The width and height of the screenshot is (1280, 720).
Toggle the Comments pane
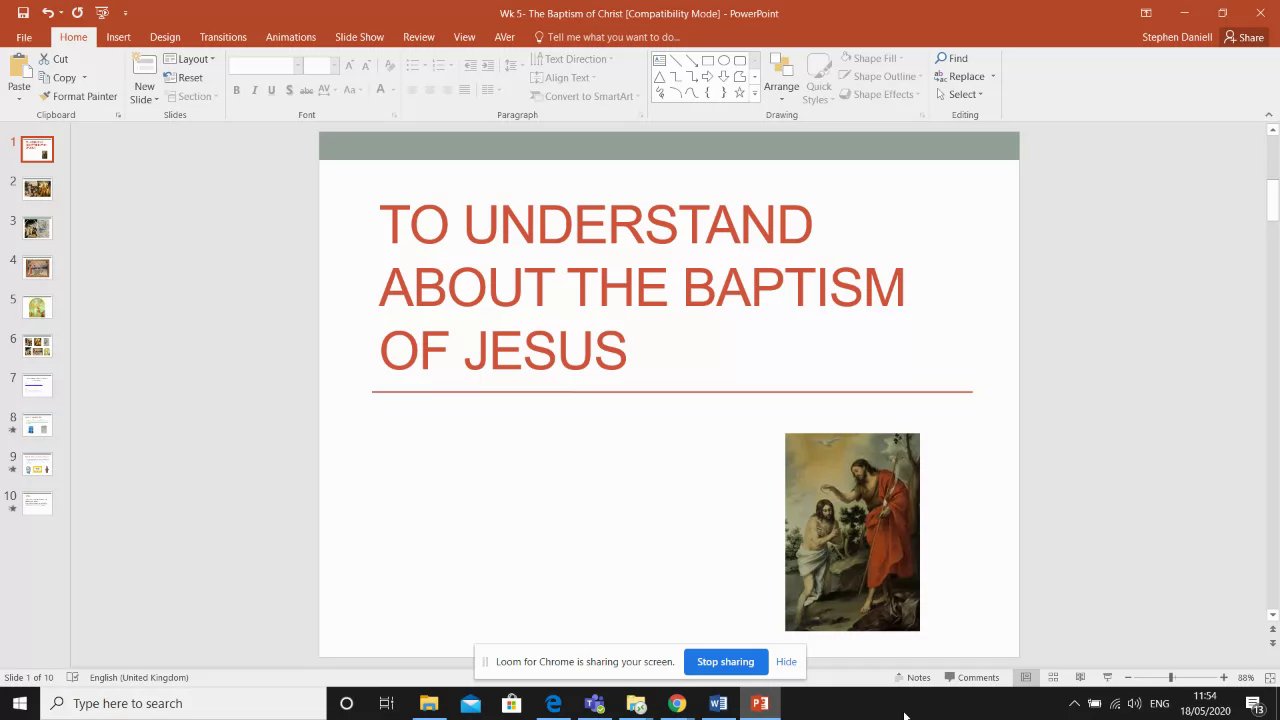(x=971, y=678)
